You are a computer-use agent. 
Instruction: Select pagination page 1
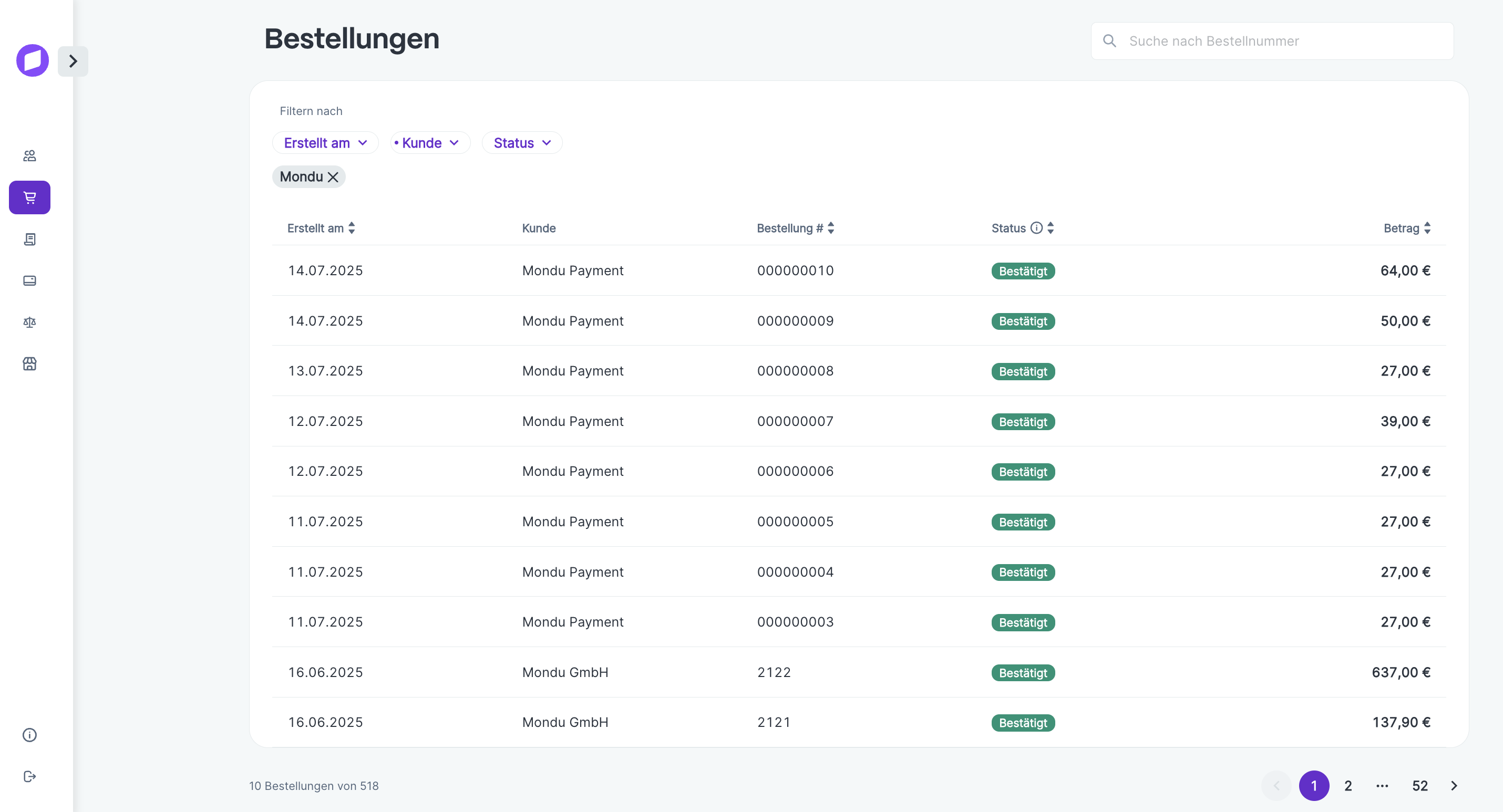point(1314,786)
